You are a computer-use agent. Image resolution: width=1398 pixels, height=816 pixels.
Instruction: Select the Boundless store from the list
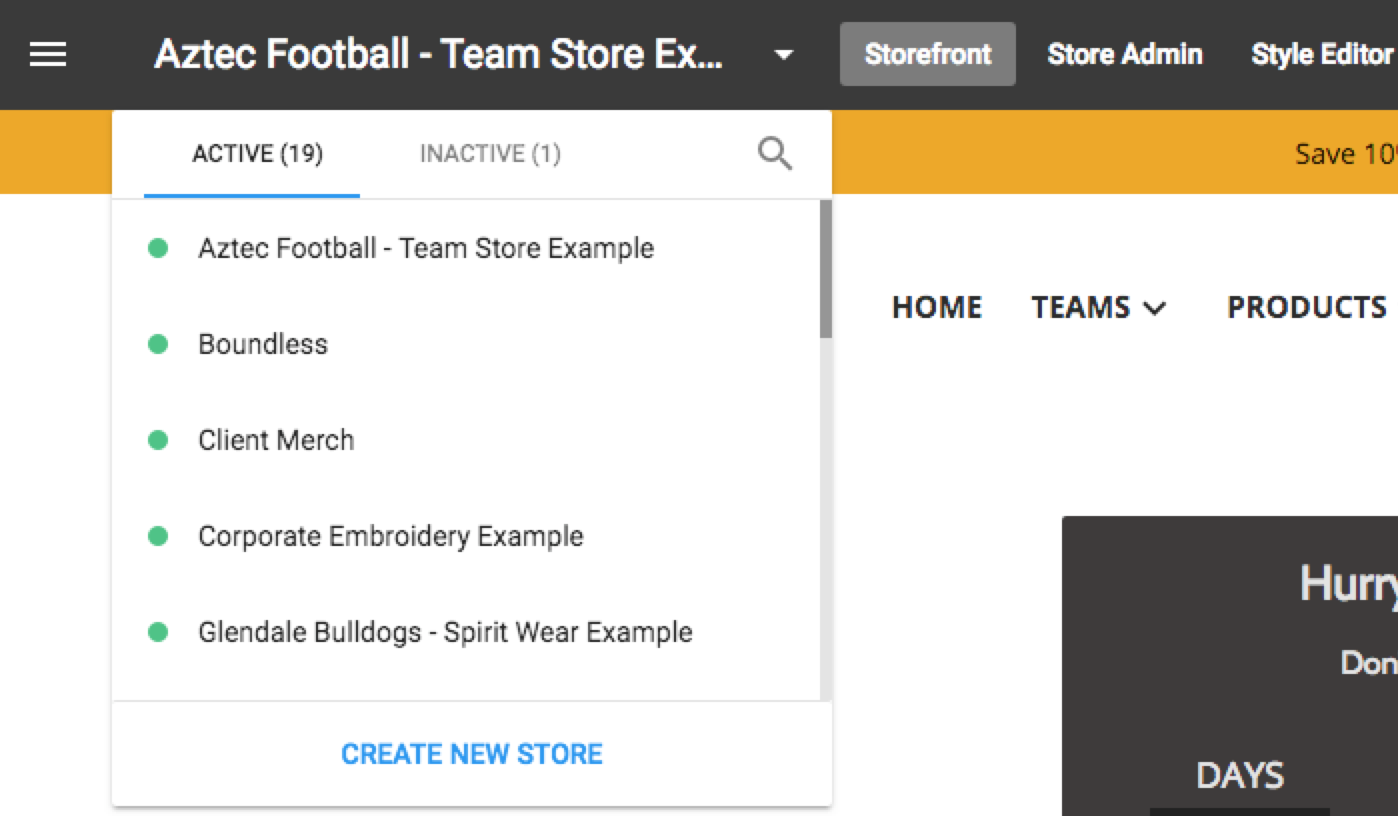click(262, 344)
